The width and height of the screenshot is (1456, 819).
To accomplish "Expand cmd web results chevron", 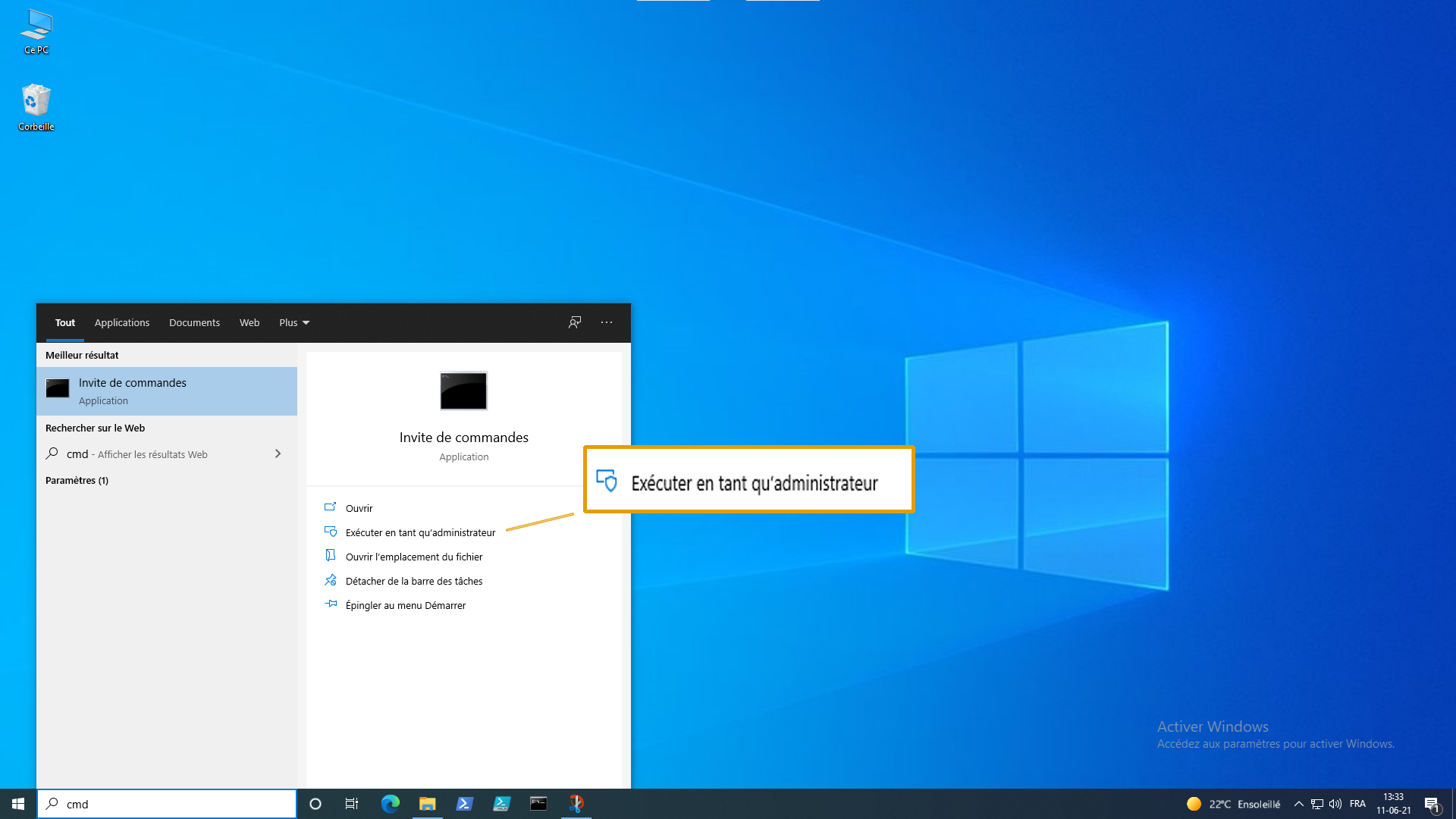I will point(278,453).
